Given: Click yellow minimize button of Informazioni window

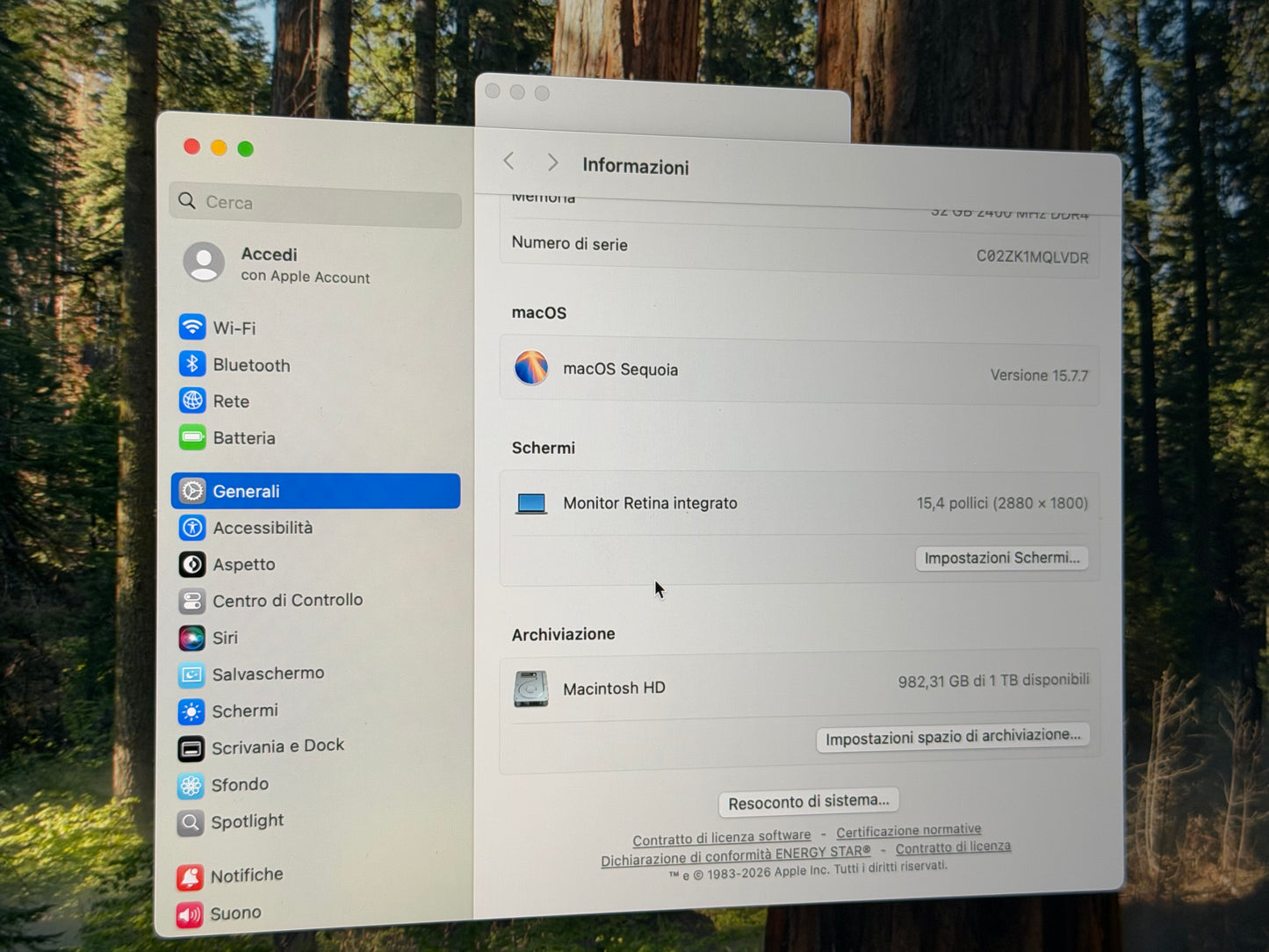Looking at the screenshot, I should tap(219, 148).
